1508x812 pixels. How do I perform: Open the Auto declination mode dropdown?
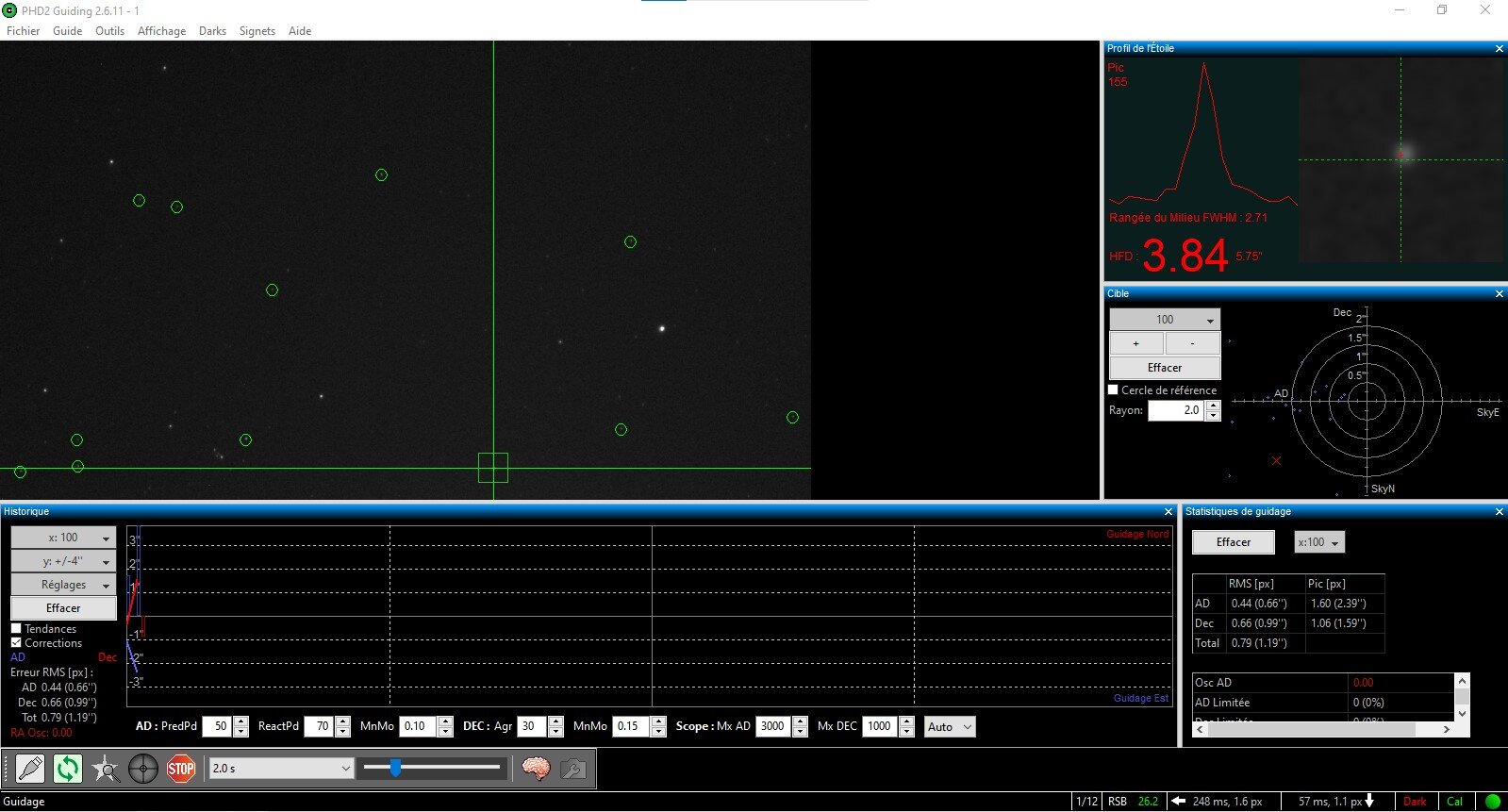point(950,727)
